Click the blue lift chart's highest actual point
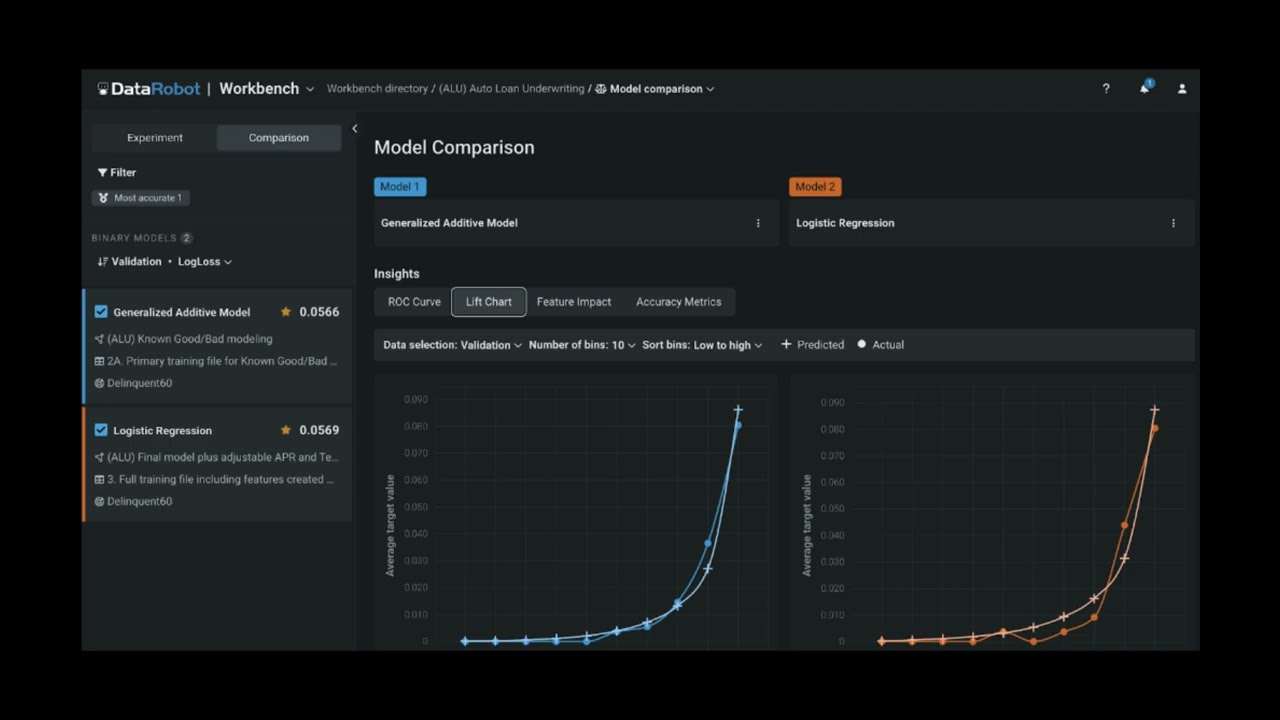The image size is (1280, 720). point(738,425)
